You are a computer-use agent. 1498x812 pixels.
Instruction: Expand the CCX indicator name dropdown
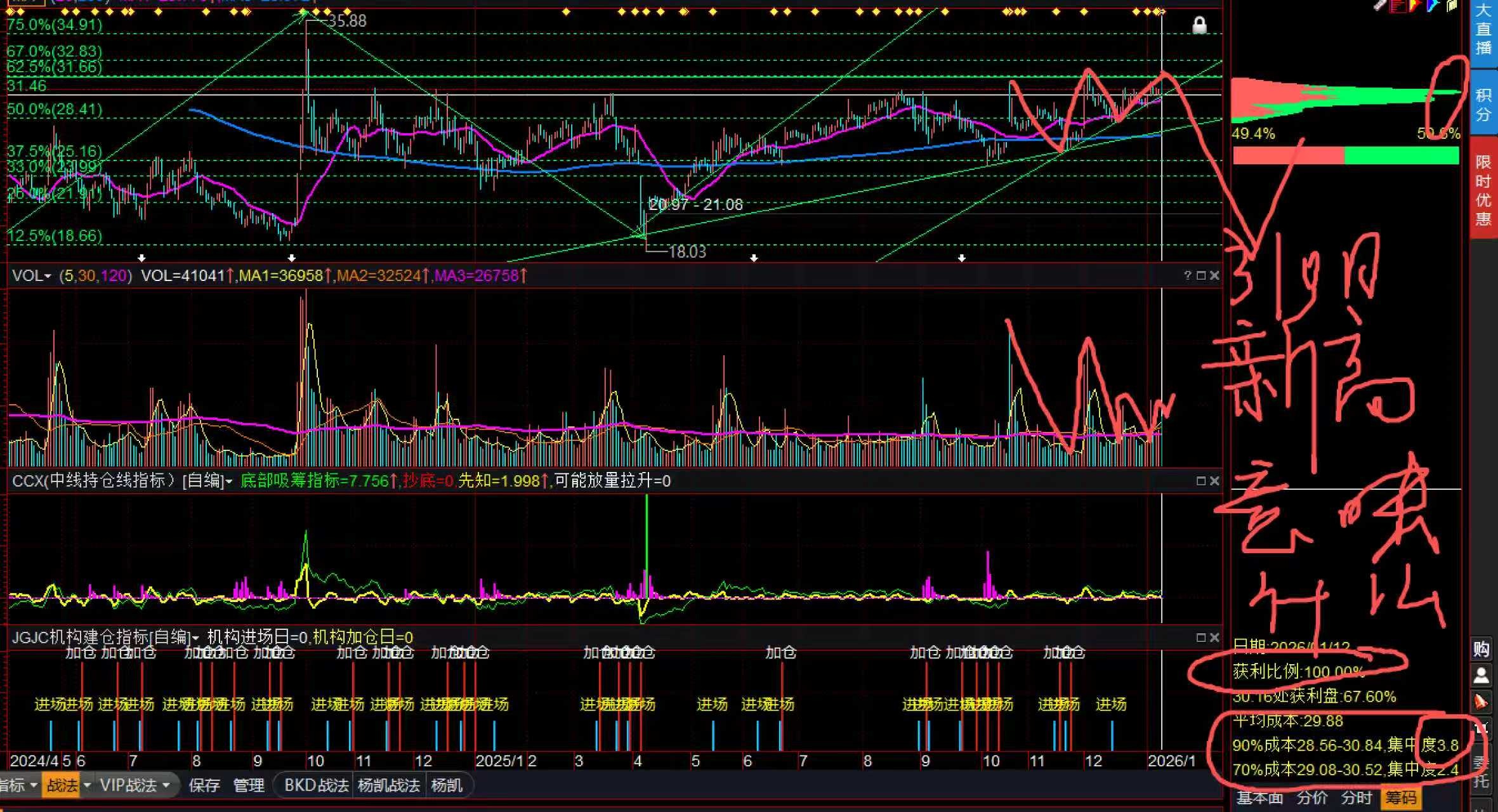(229, 481)
